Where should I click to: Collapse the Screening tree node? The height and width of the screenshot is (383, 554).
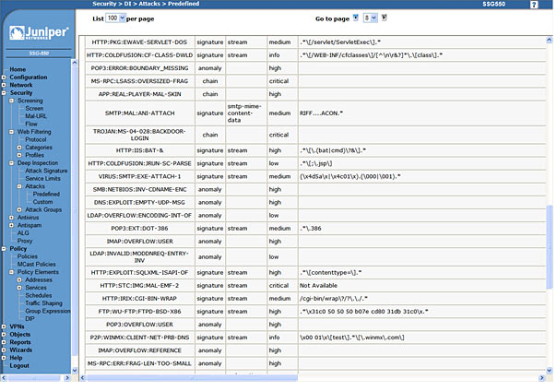[x=11, y=101]
